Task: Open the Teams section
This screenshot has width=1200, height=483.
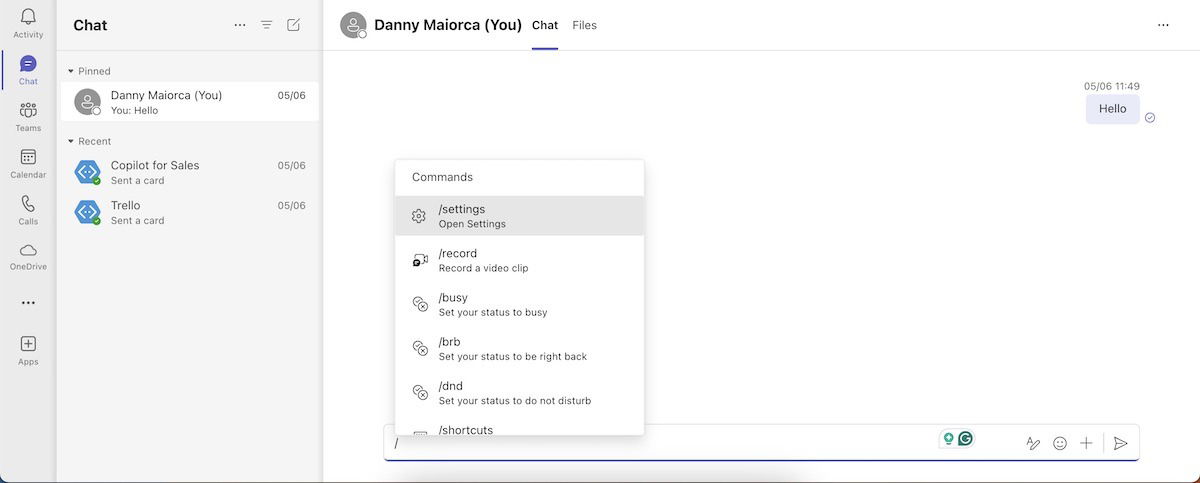Action: [28, 116]
